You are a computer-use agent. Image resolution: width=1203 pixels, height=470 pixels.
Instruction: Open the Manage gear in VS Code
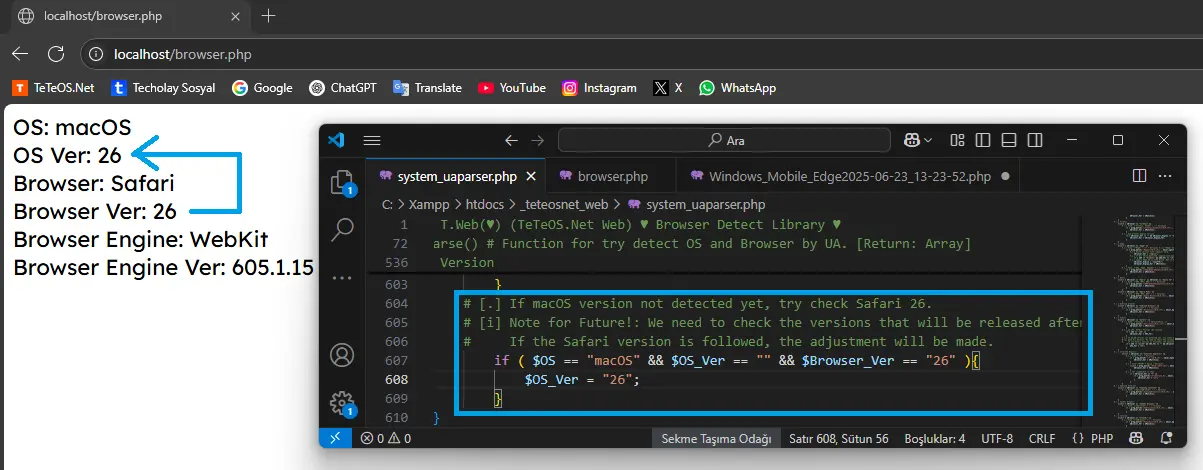(342, 403)
